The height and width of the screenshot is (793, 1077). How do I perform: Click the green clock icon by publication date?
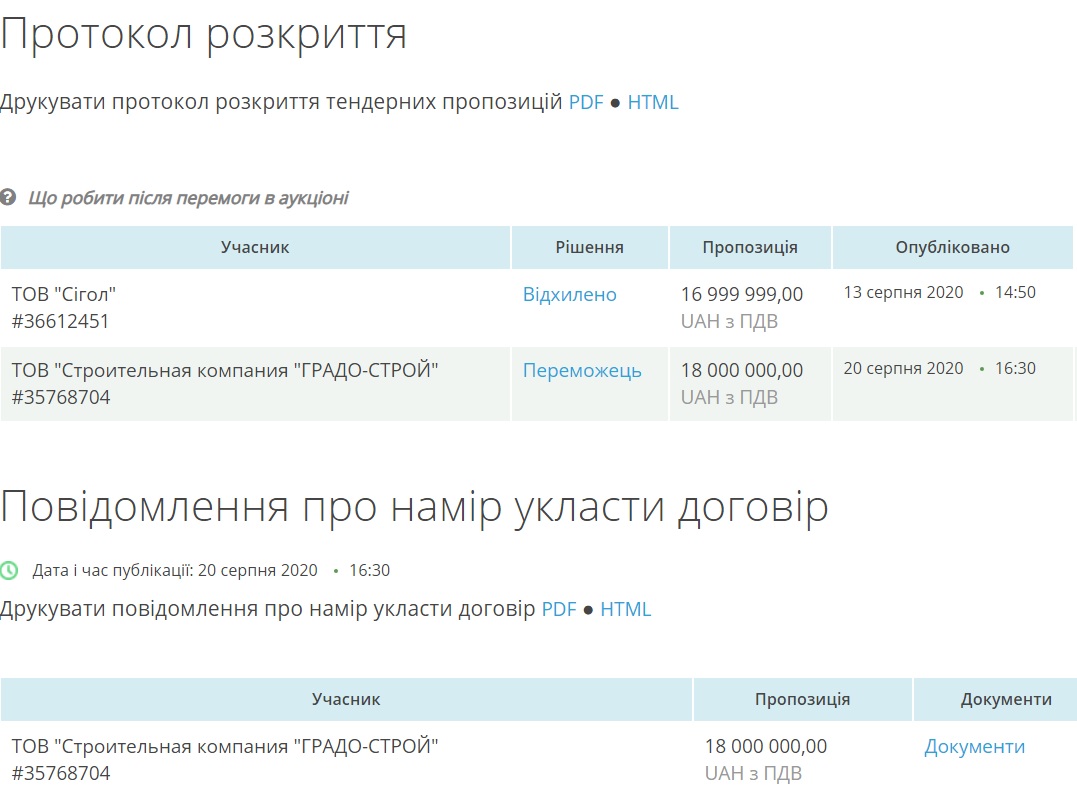9,570
